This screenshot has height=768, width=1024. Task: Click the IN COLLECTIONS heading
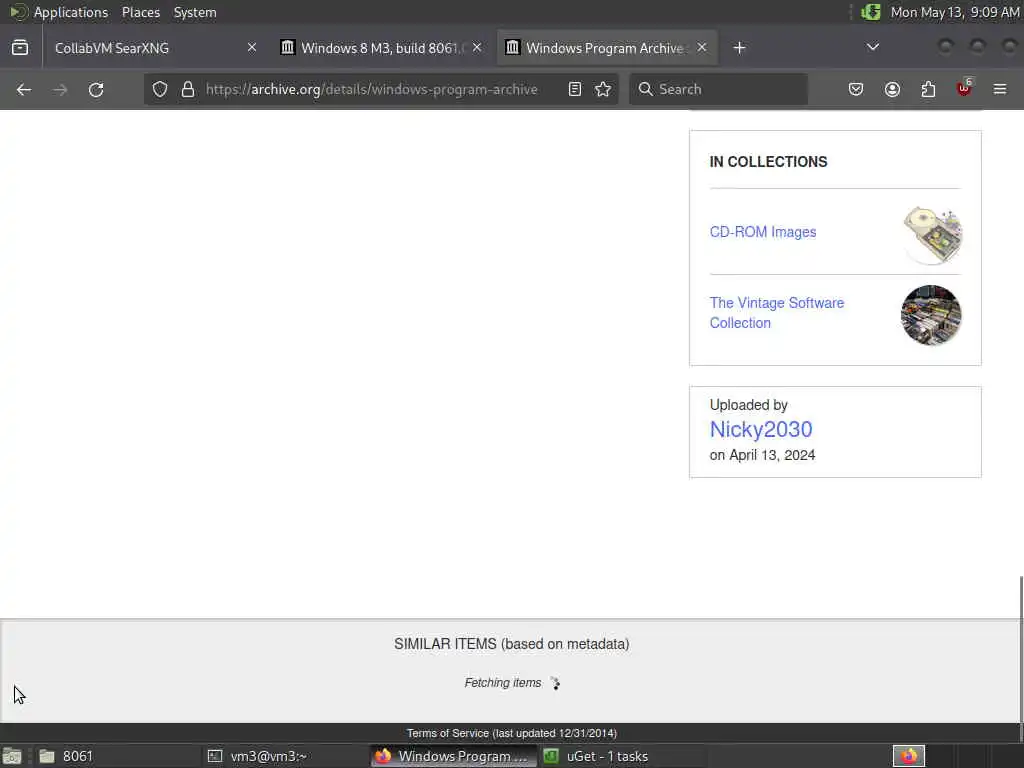coord(768,162)
